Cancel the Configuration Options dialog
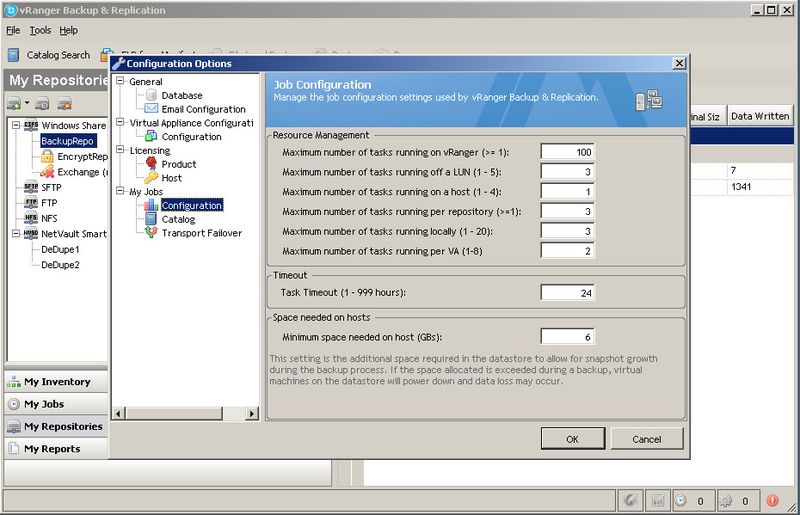Image resolution: width=800 pixels, height=515 pixels. 646,439
